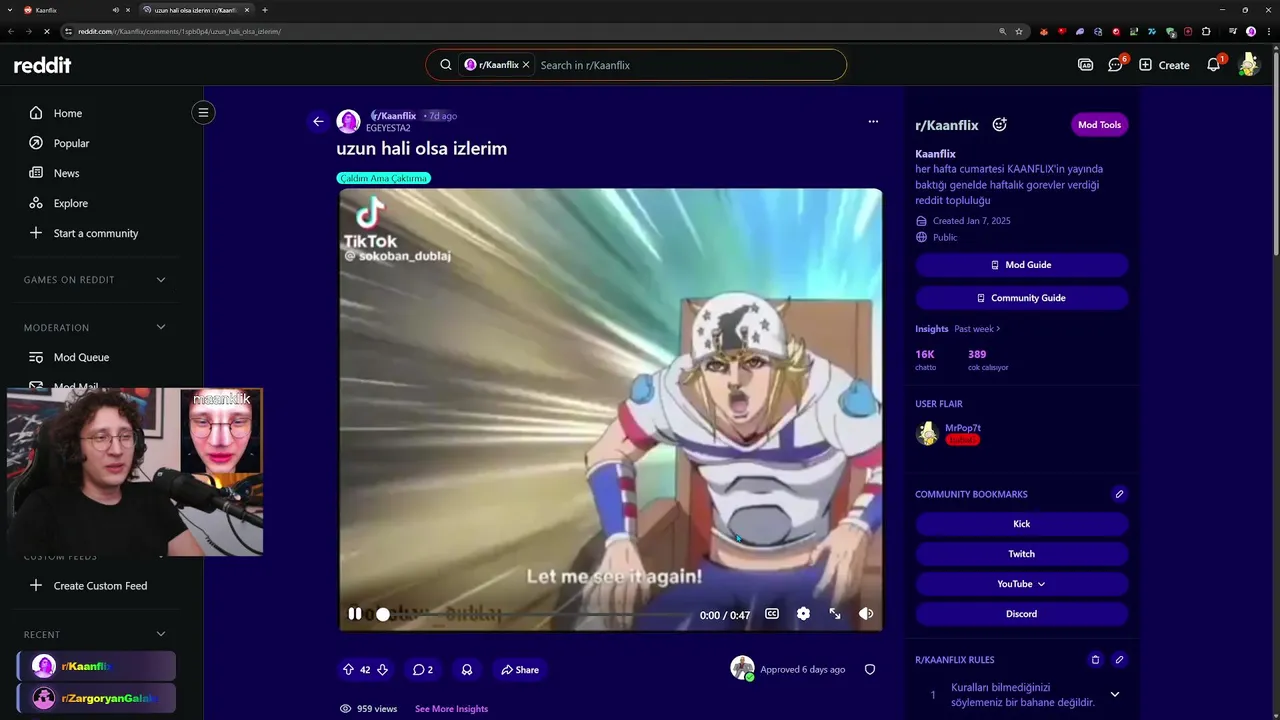
Task: Expand rule 1 chevron
Action: [x=1114, y=694]
